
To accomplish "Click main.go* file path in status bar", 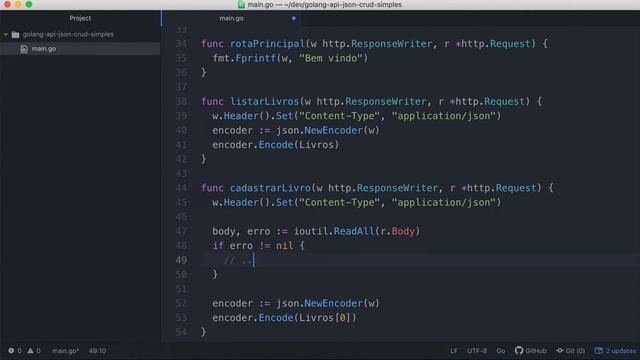I will click(65, 351).
